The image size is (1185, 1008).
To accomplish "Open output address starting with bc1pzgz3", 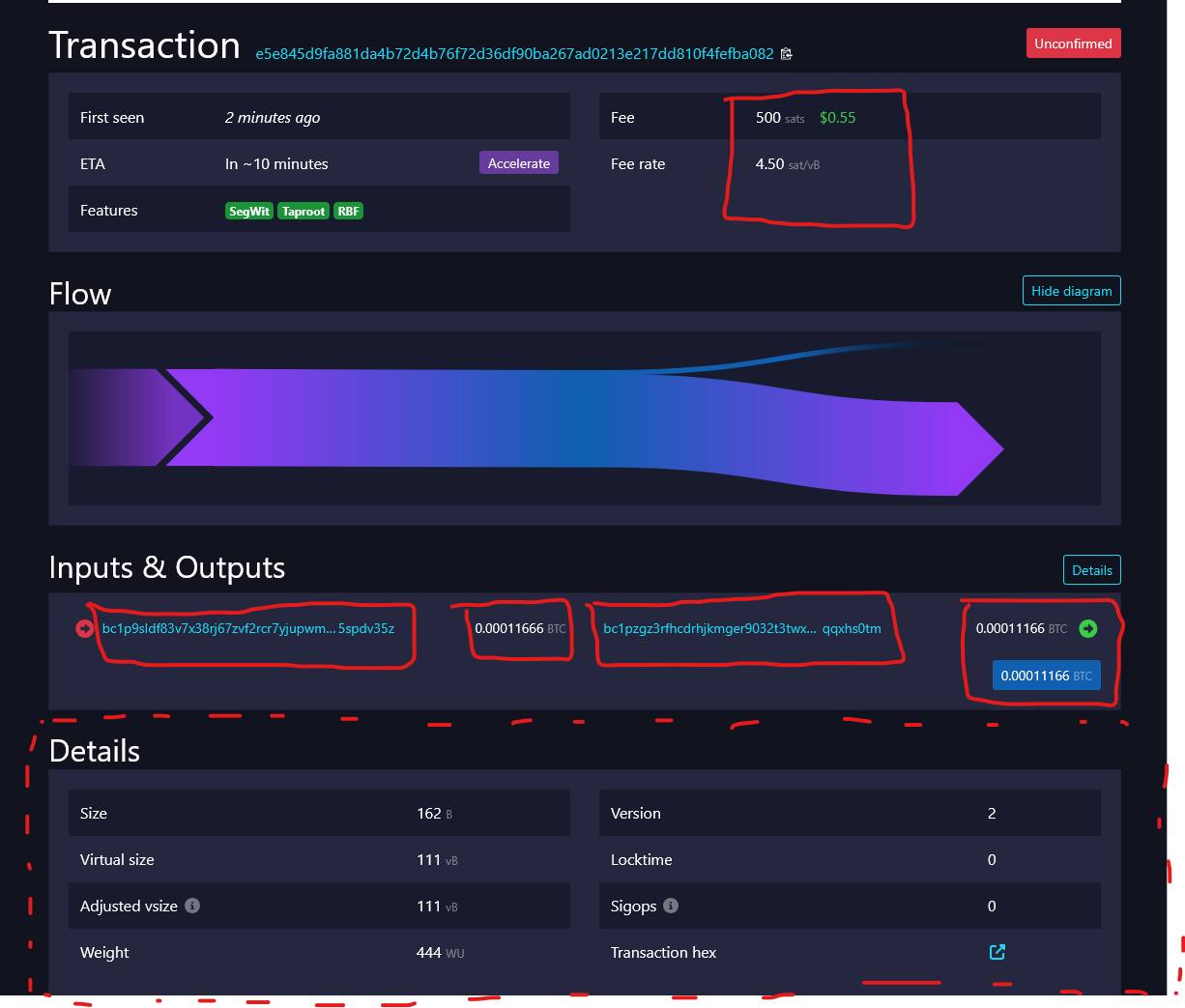I will tap(741, 629).
